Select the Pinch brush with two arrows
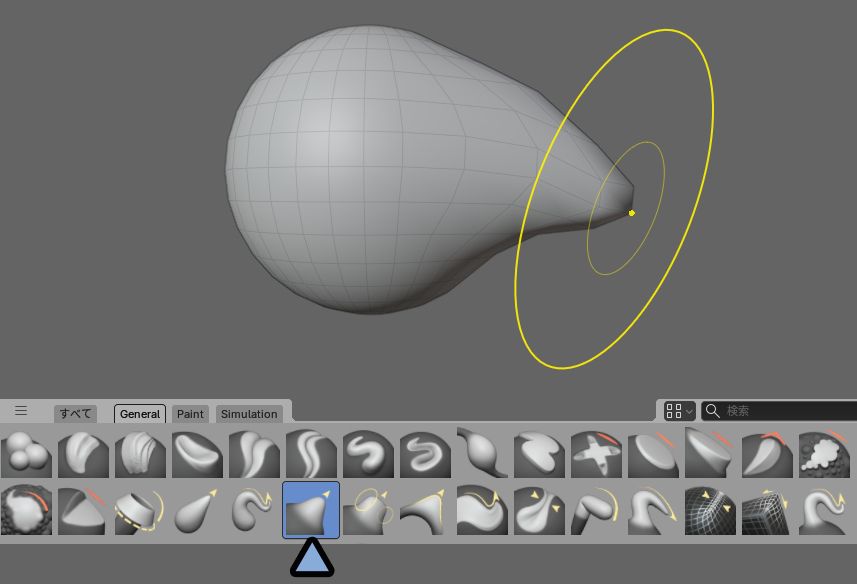The width and height of the screenshot is (857, 584). 539,510
